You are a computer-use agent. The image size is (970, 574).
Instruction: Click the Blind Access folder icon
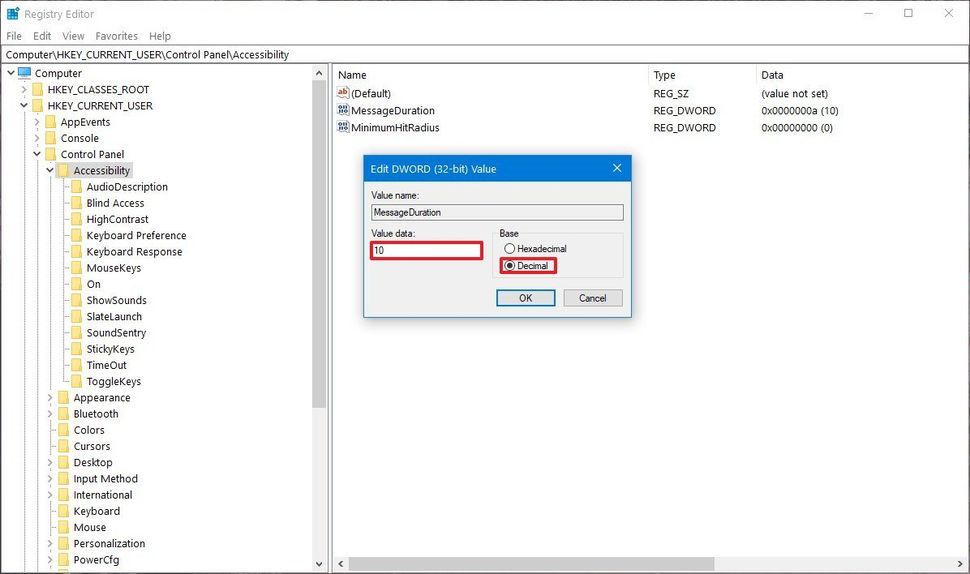point(77,203)
